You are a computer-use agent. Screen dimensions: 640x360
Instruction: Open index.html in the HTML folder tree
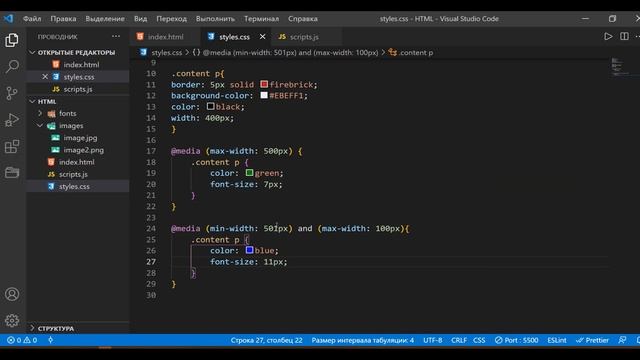click(76, 162)
